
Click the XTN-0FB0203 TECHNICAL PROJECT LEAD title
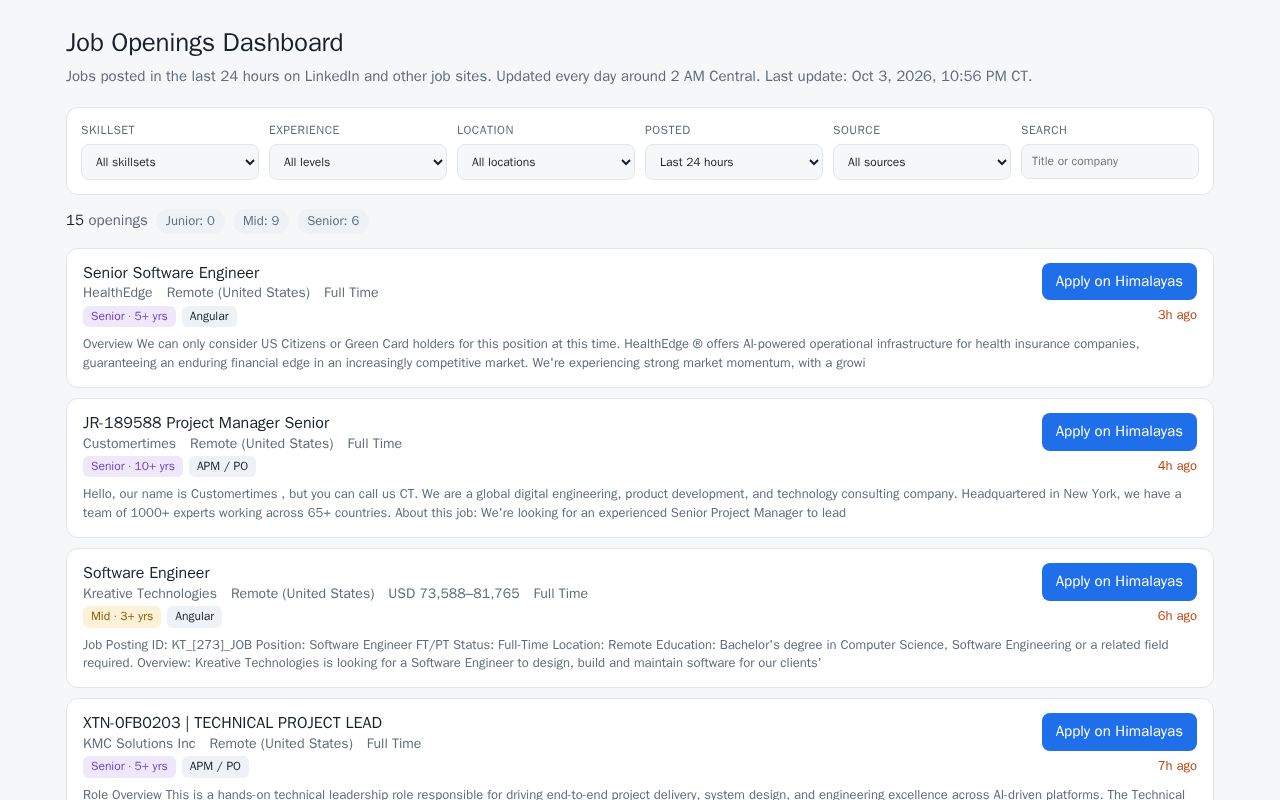tap(232, 723)
